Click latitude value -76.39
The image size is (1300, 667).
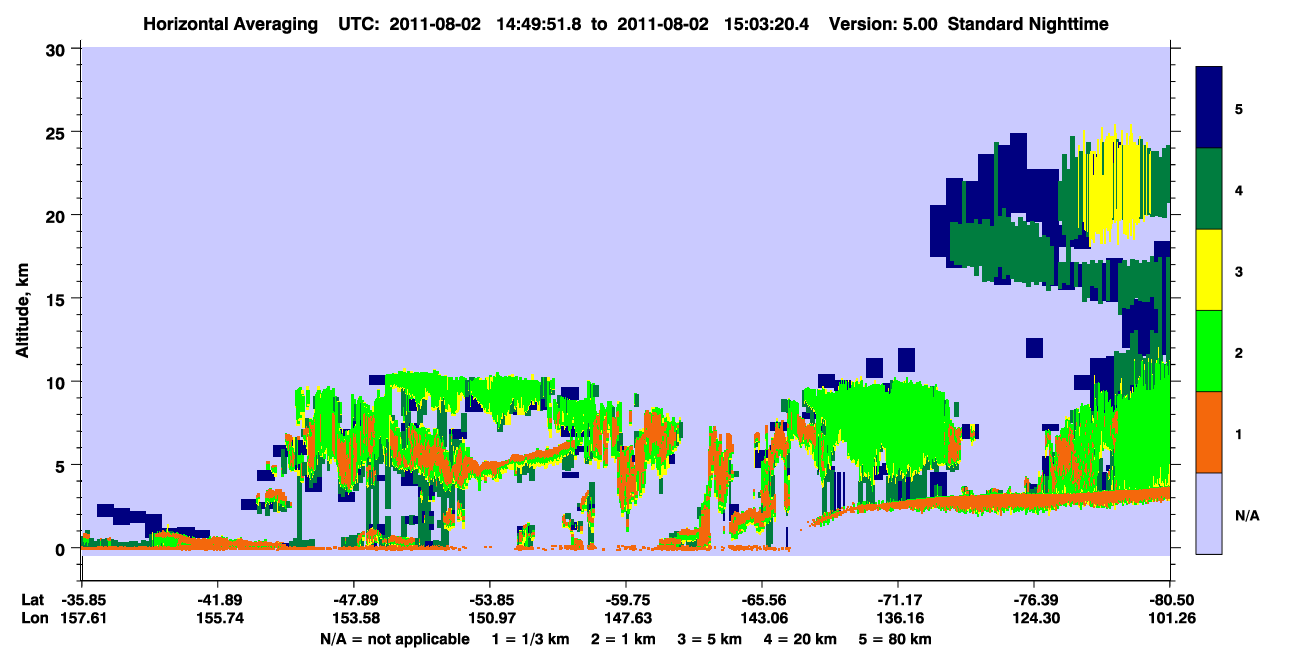tap(1033, 600)
